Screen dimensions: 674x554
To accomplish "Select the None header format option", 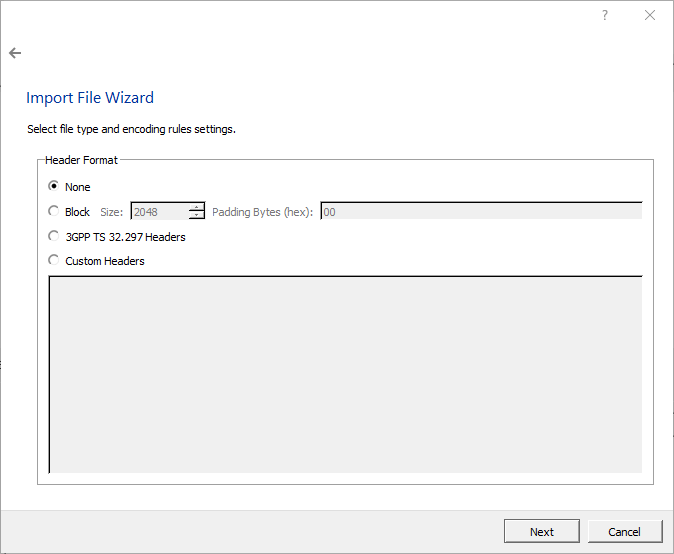I will 54,187.
